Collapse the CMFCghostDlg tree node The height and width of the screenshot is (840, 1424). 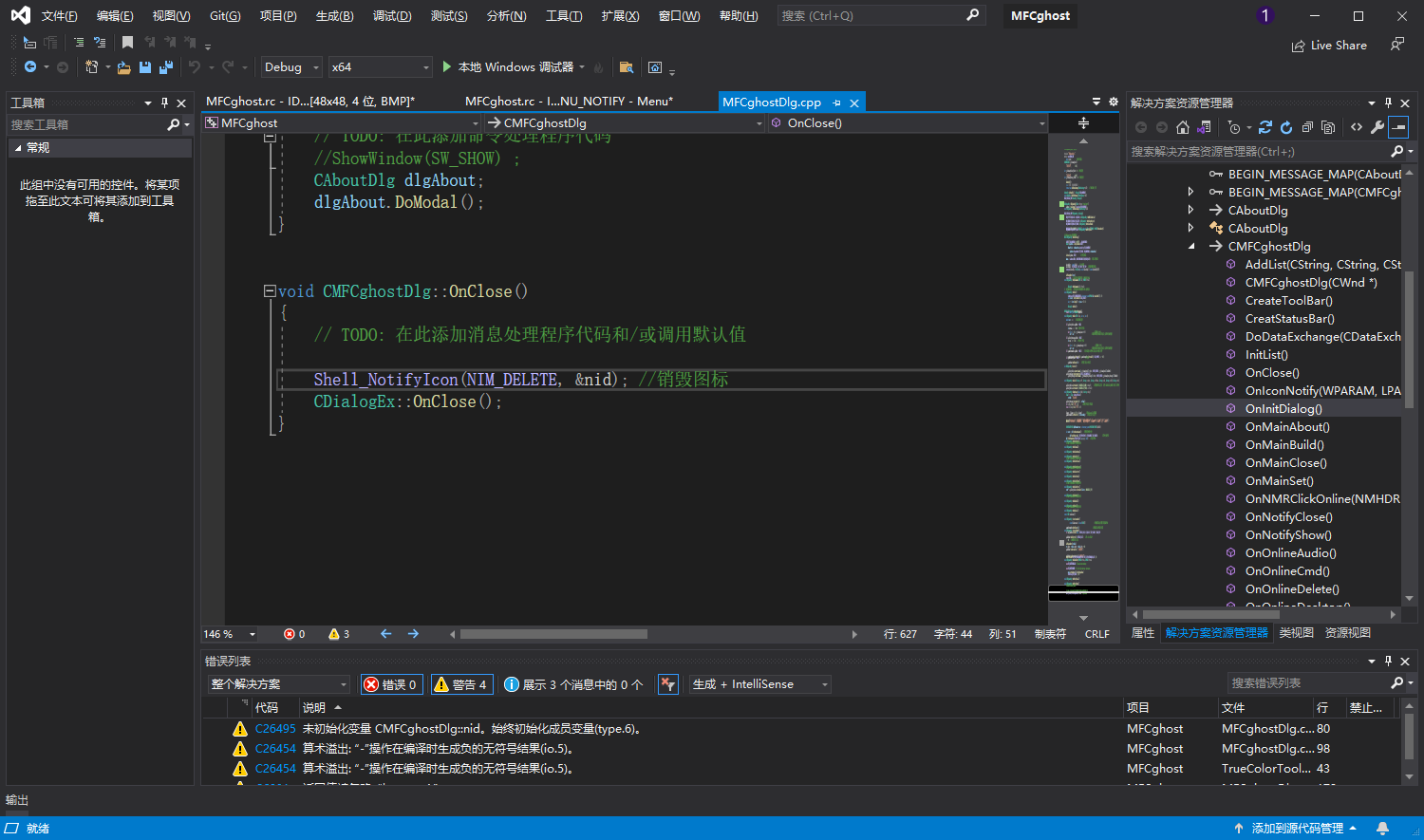pyautogui.click(x=1191, y=247)
